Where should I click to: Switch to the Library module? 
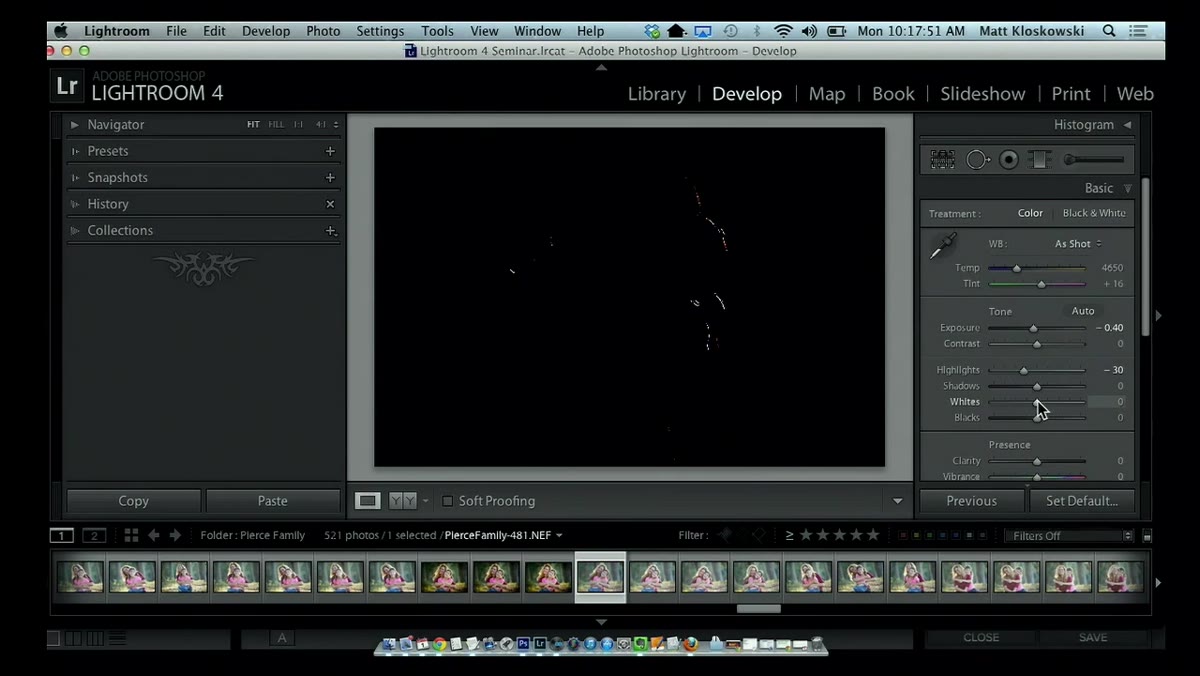pos(657,93)
